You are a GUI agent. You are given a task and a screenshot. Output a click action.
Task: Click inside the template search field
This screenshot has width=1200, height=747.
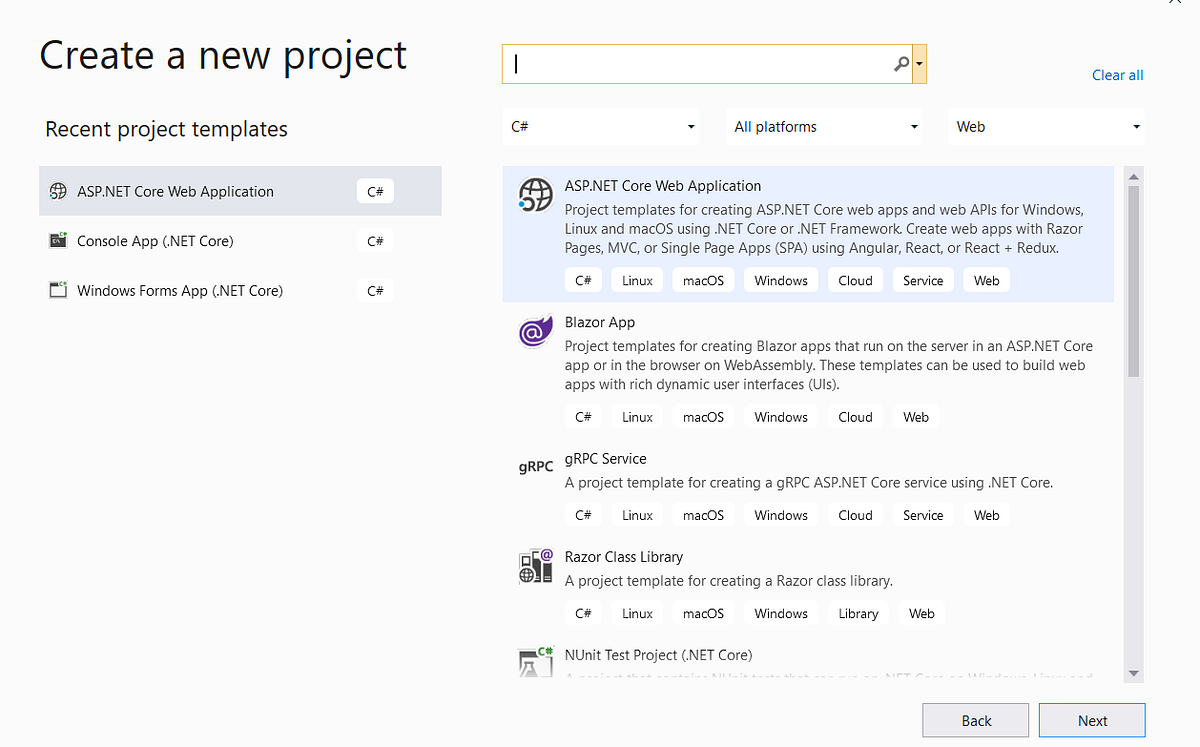point(700,62)
